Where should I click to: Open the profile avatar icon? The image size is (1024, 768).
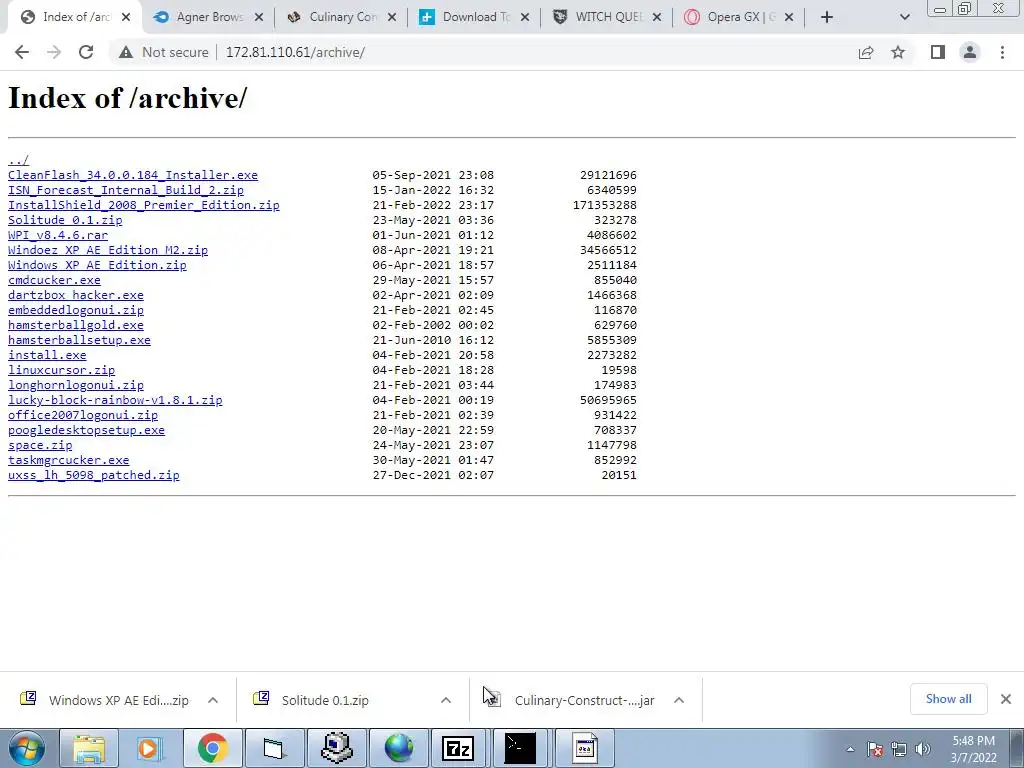pyautogui.click(x=970, y=52)
